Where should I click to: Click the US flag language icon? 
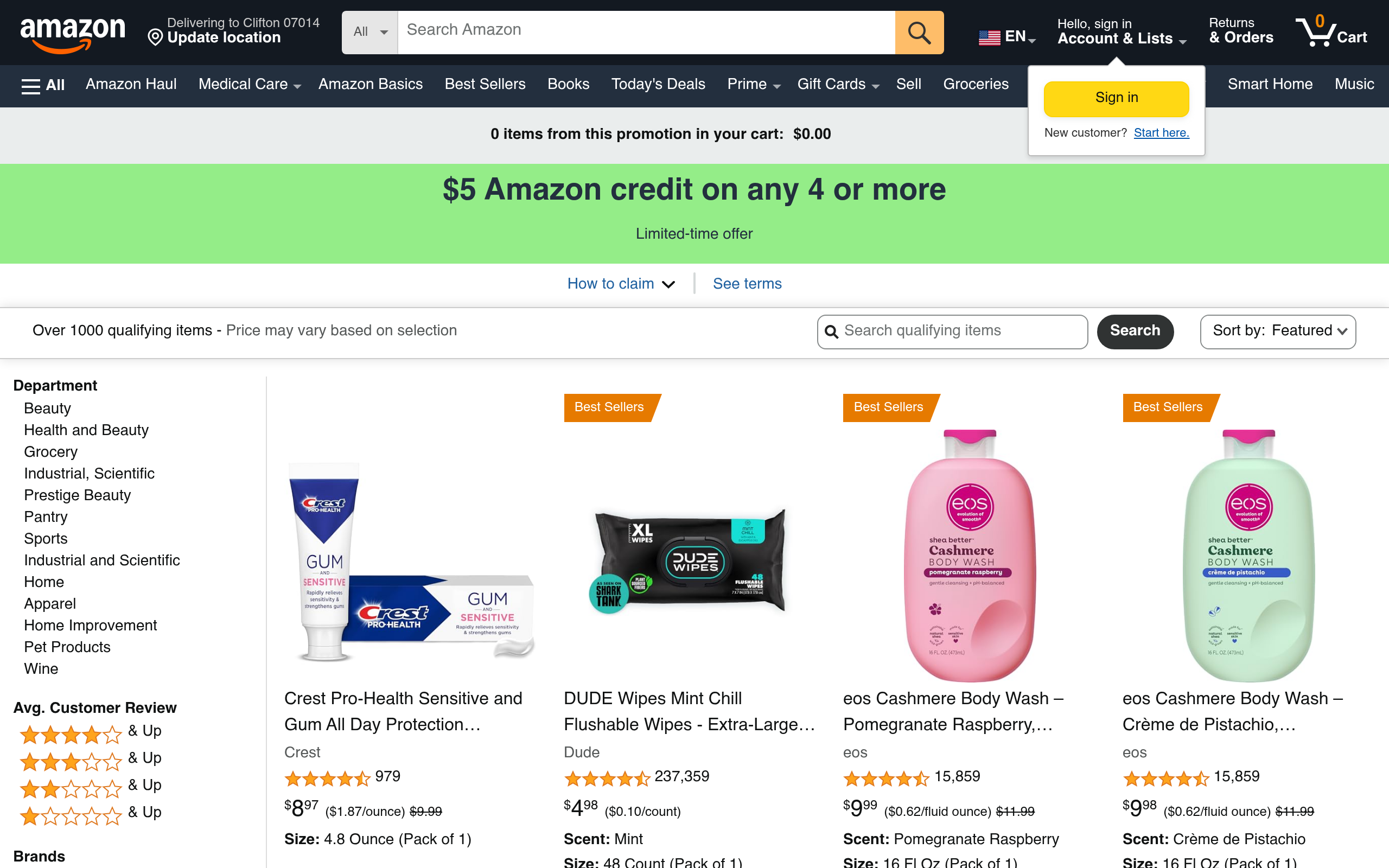pyautogui.click(x=989, y=38)
